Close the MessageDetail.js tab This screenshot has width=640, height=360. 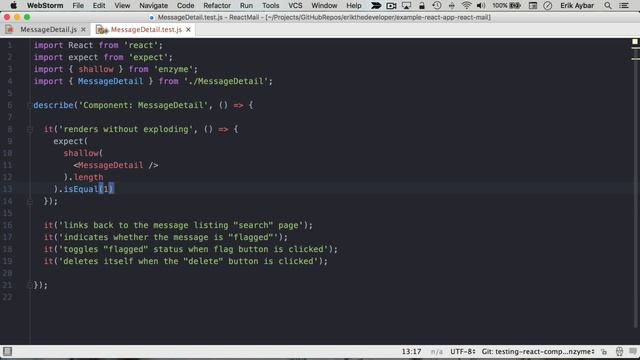(83, 30)
